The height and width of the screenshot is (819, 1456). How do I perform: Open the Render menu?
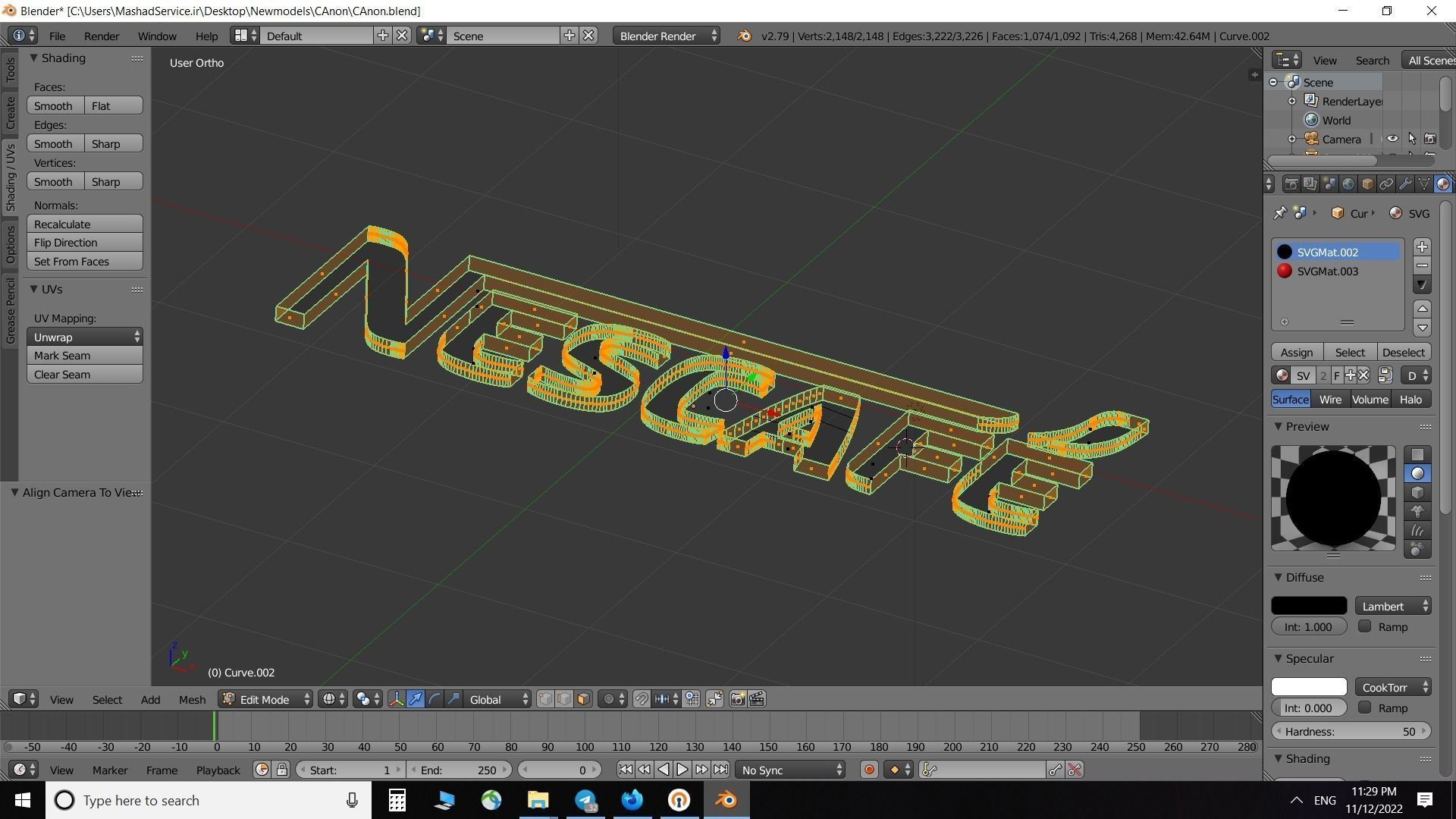tap(101, 36)
